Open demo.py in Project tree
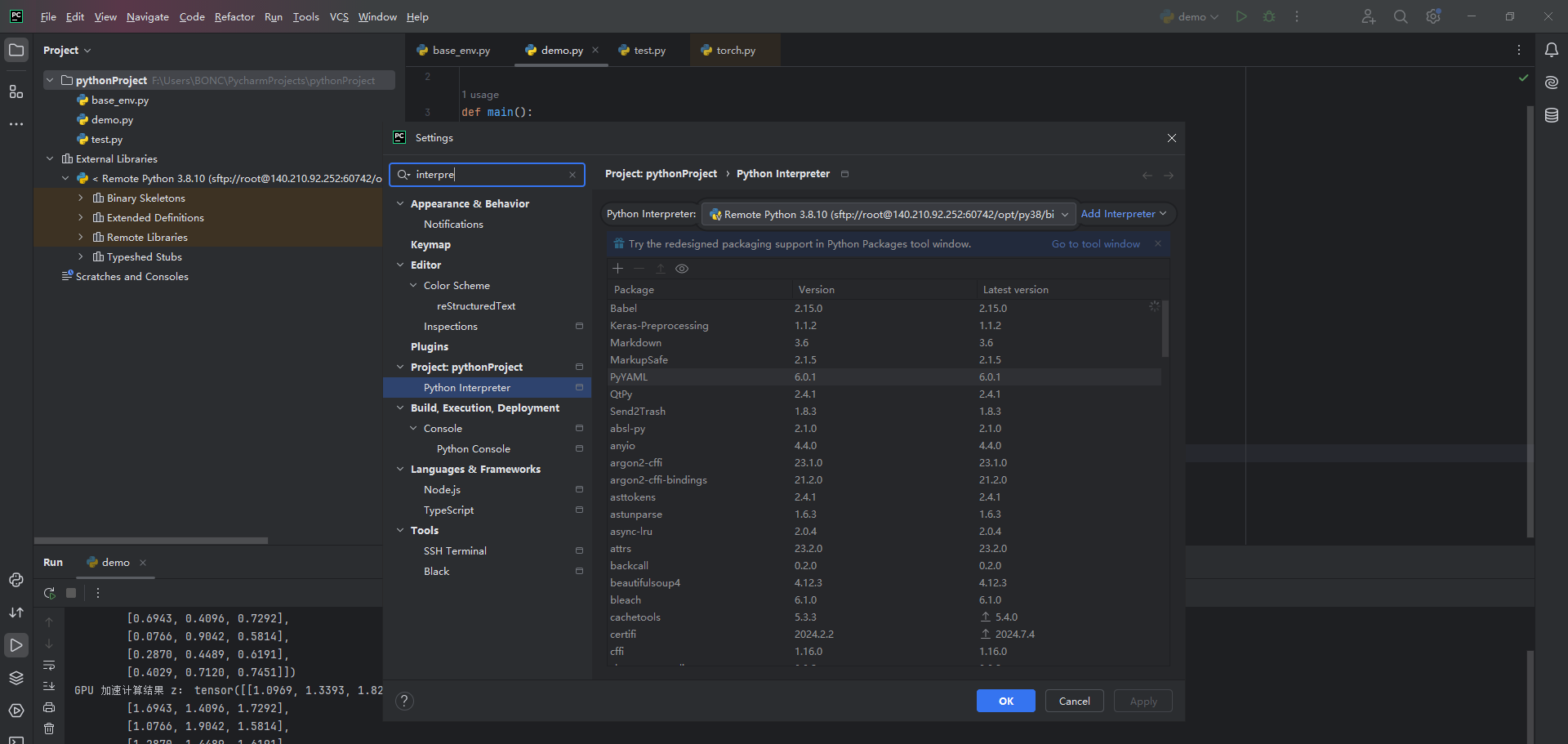 click(112, 119)
